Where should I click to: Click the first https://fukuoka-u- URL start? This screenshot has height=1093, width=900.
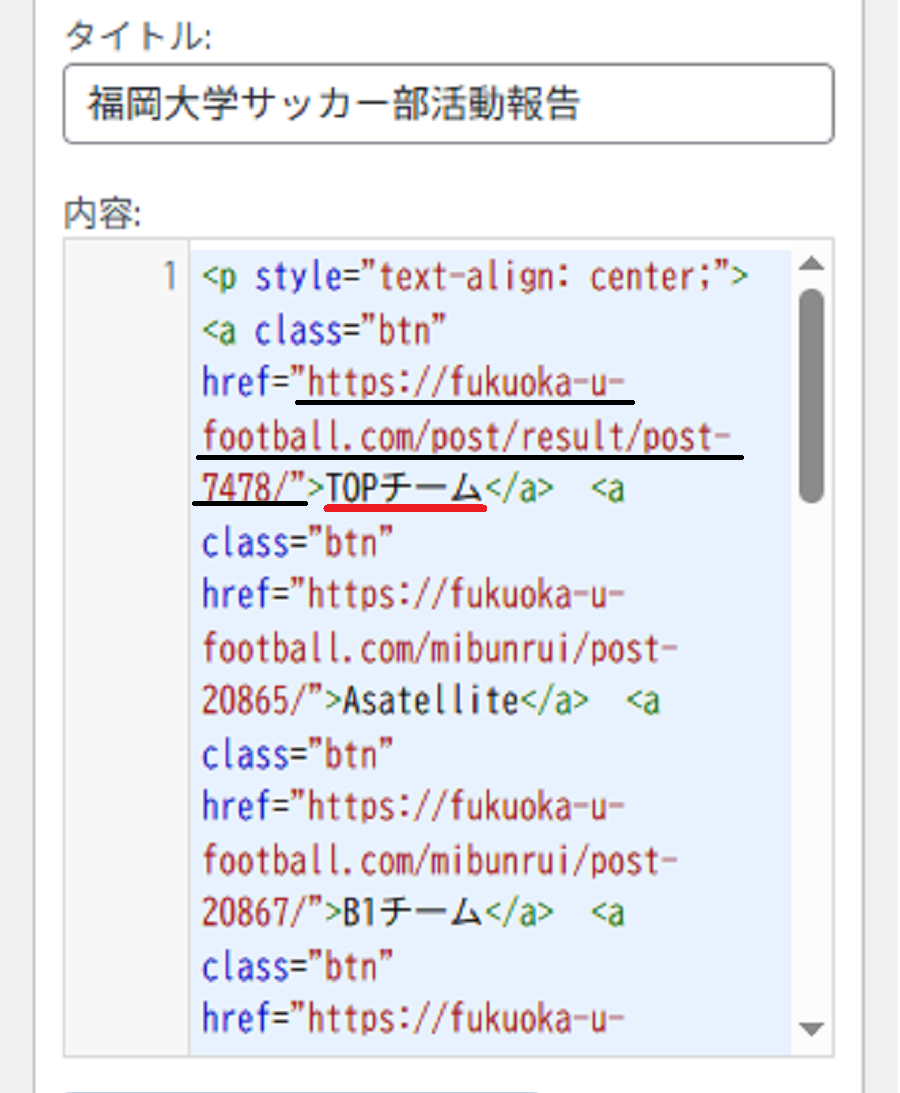pyautogui.click(x=466, y=382)
